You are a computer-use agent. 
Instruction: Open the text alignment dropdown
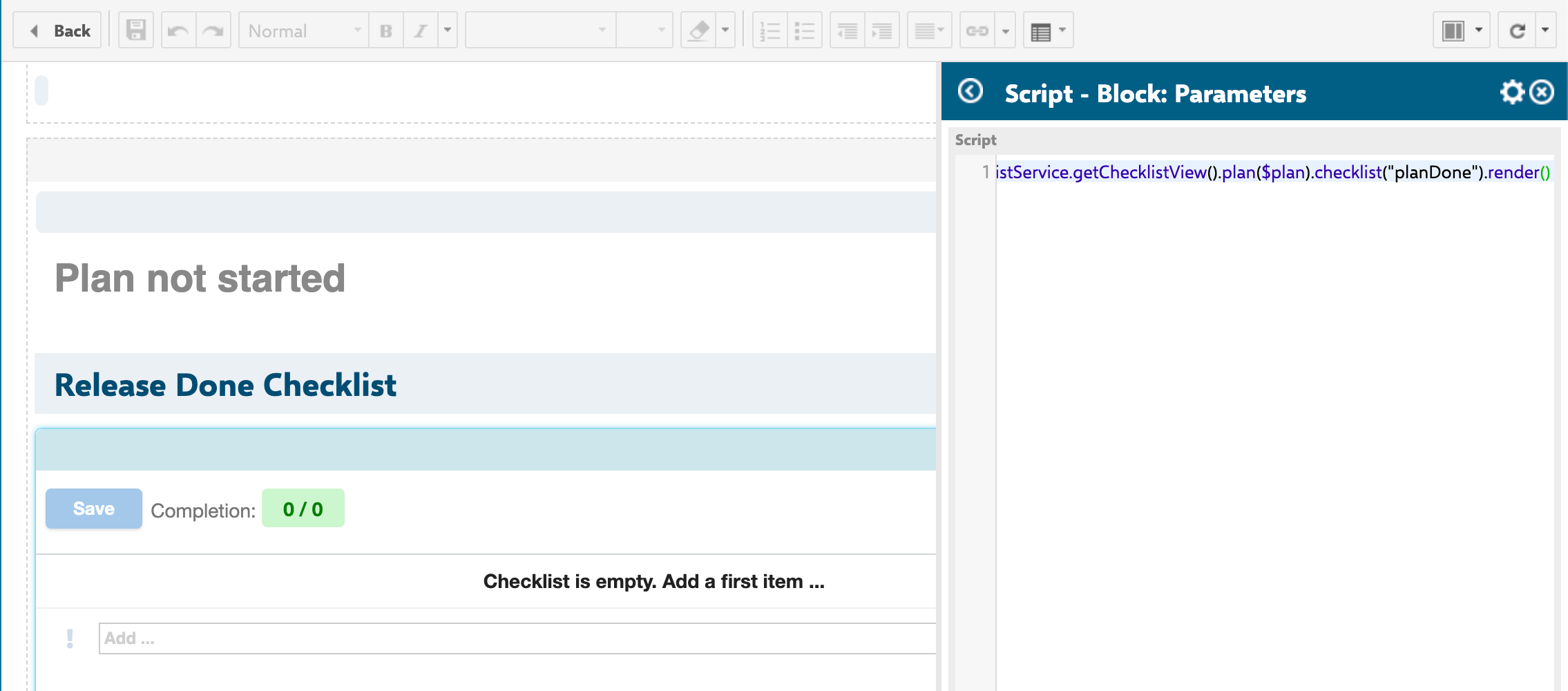click(x=930, y=30)
